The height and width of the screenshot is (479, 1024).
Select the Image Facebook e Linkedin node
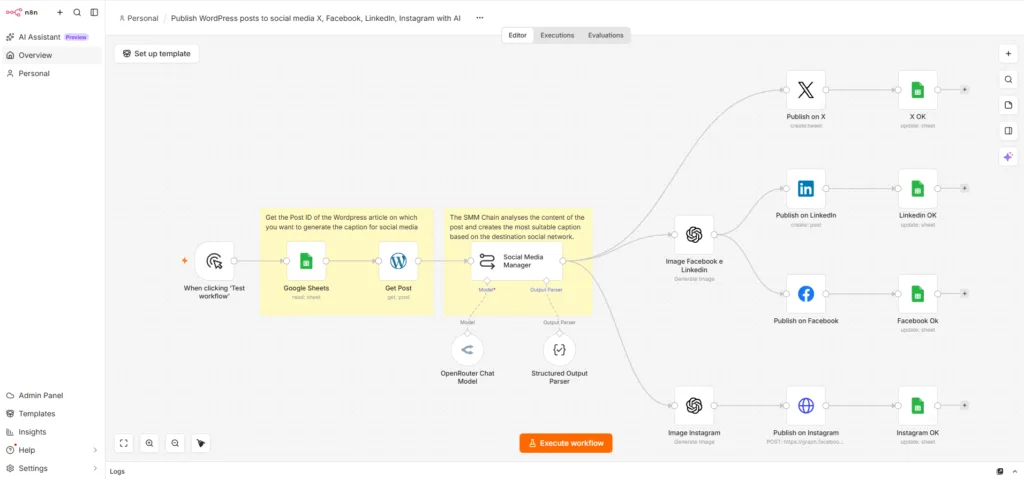[694, 235]
